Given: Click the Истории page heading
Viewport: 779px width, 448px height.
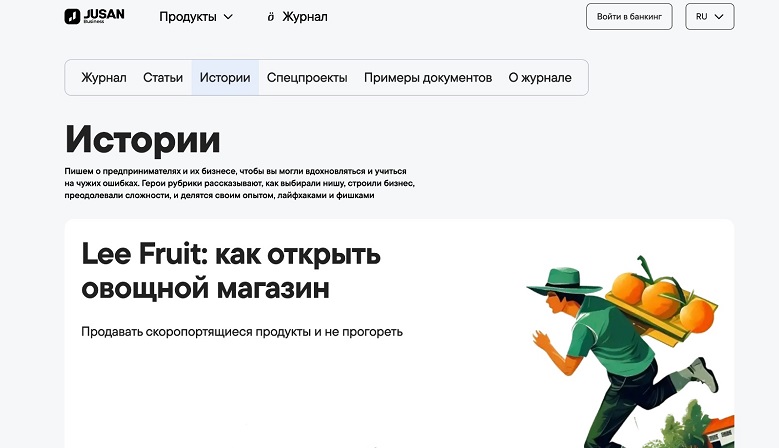Looking at the screenshot, I should pos(142,140).
